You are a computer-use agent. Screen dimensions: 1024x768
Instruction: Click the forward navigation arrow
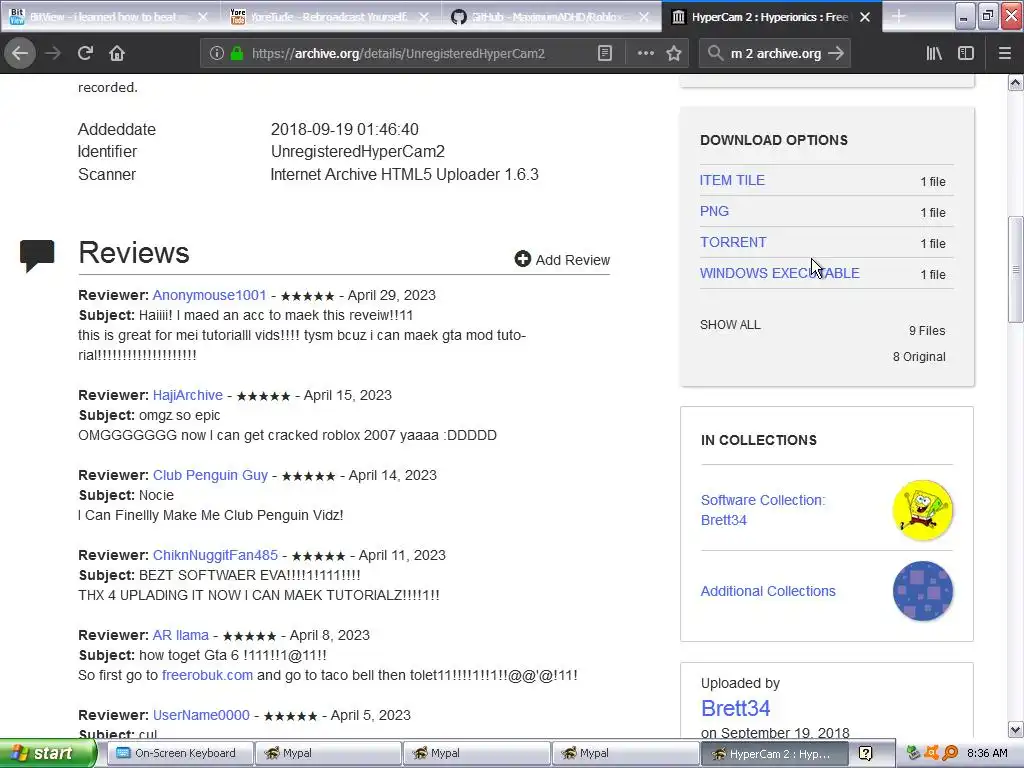point(53,54)
